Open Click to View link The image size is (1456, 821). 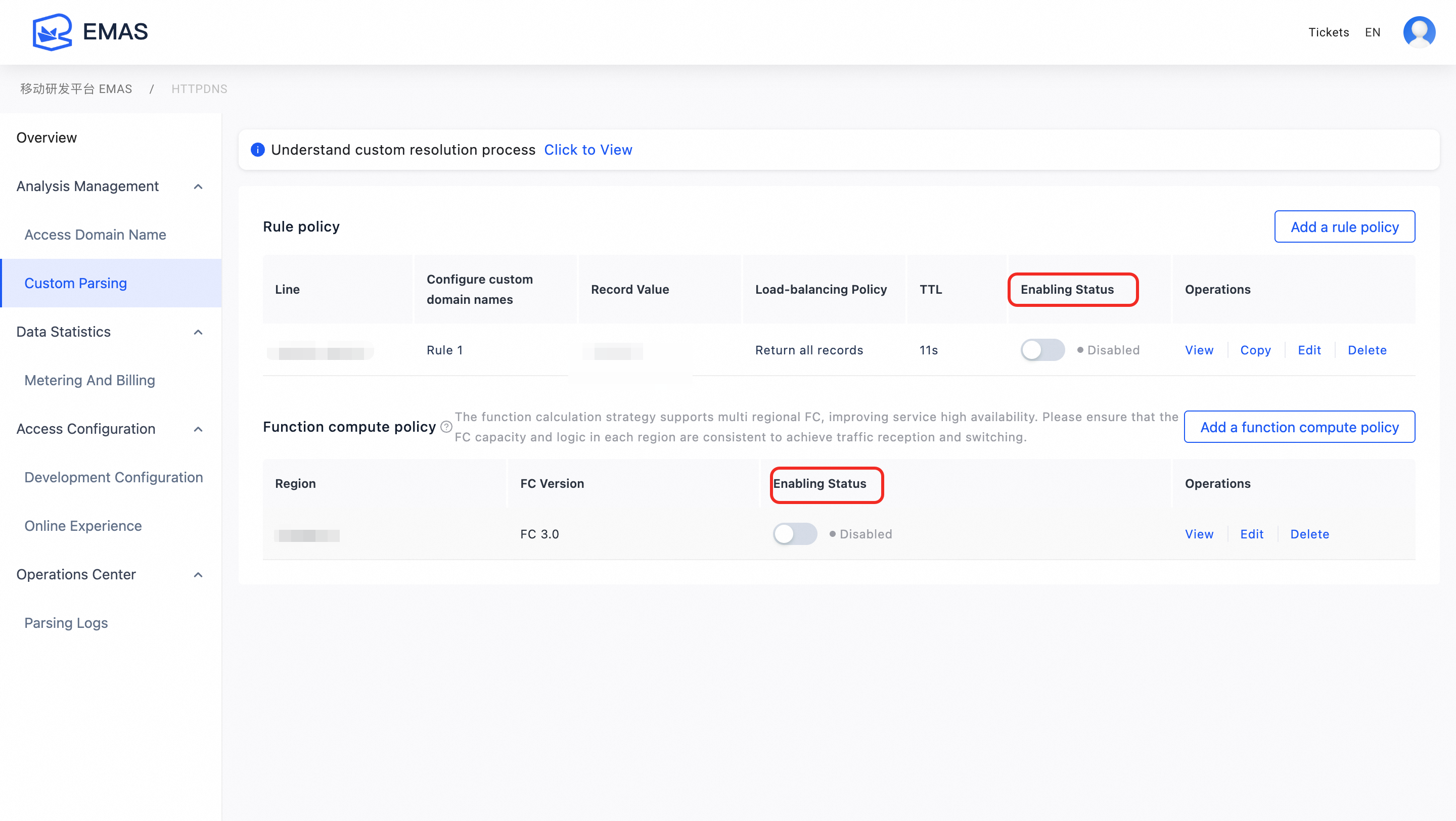(588, 150)
